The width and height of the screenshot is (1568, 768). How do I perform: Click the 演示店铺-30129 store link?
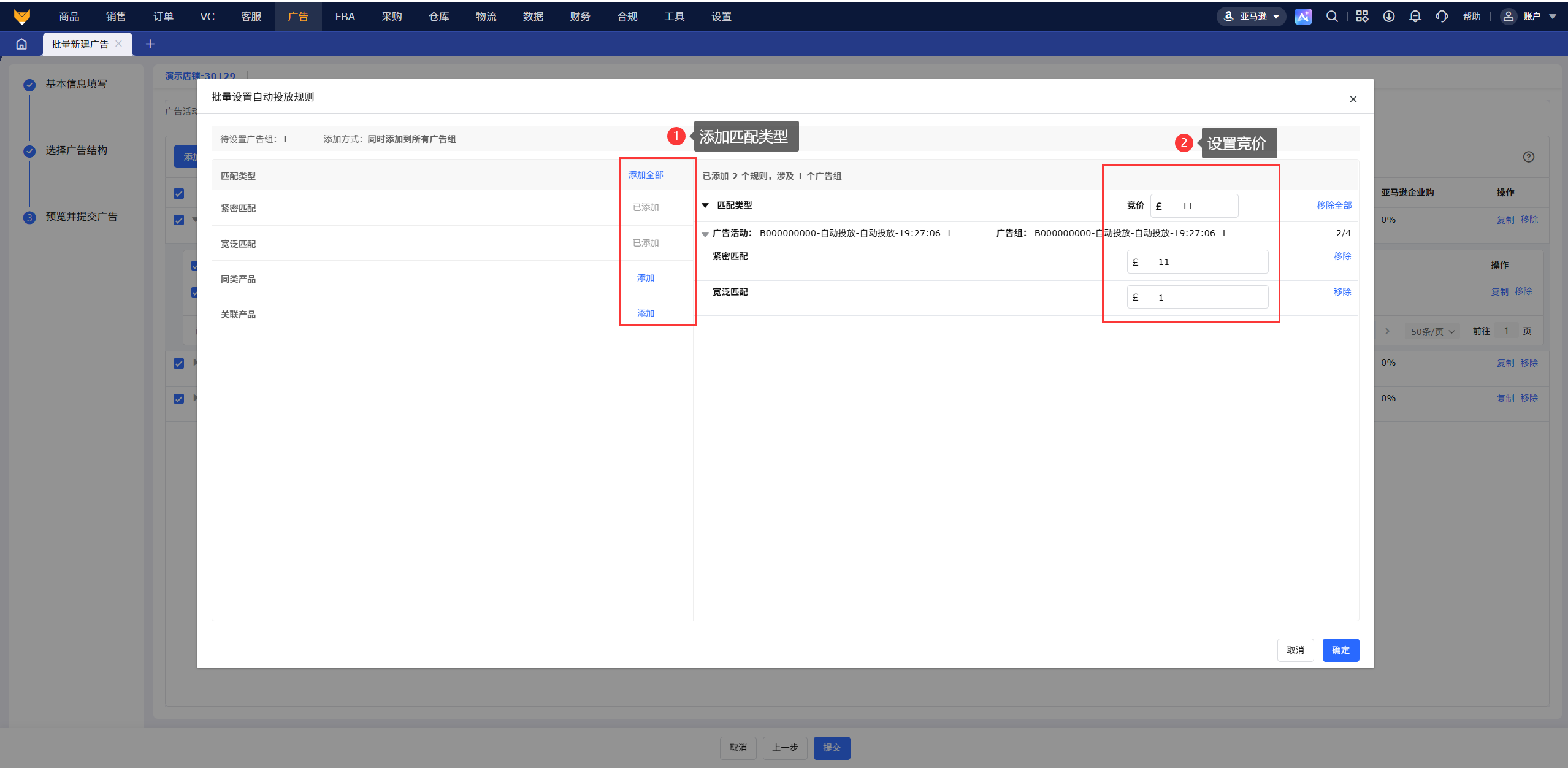point(200,76)
